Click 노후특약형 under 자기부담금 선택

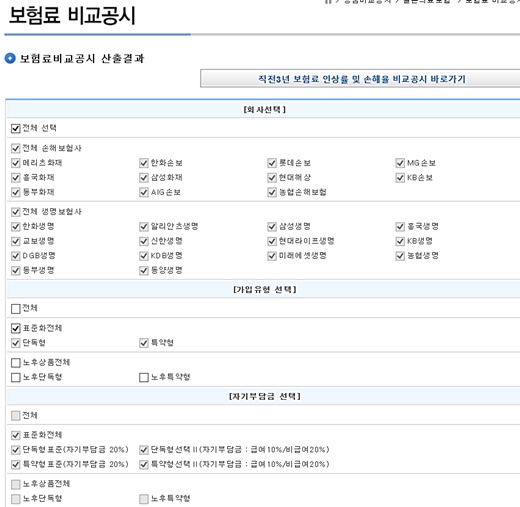tap(144, 499)
